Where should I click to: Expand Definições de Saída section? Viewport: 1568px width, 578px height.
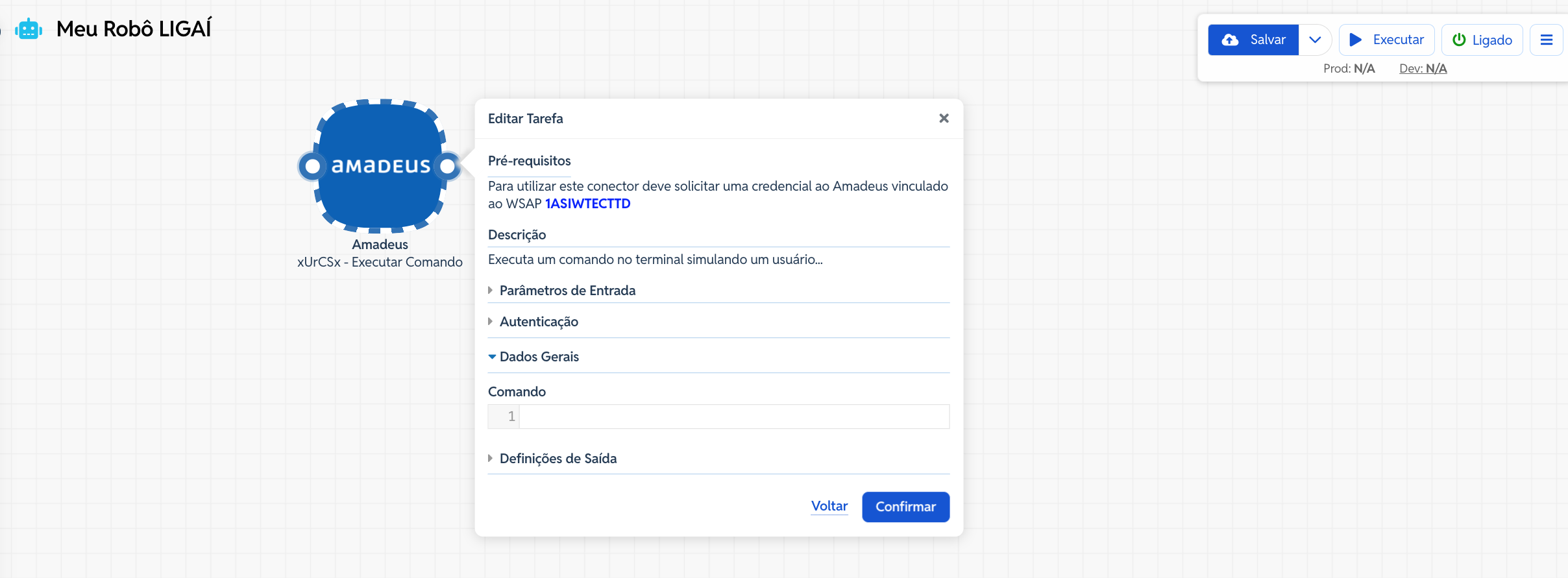coord(718,459)
